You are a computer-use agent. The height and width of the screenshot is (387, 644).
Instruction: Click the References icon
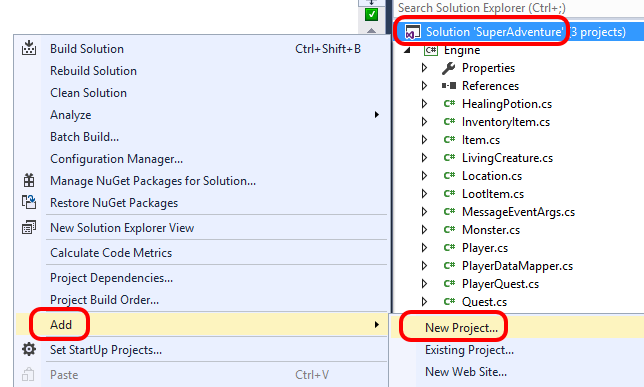pos(449,85)
